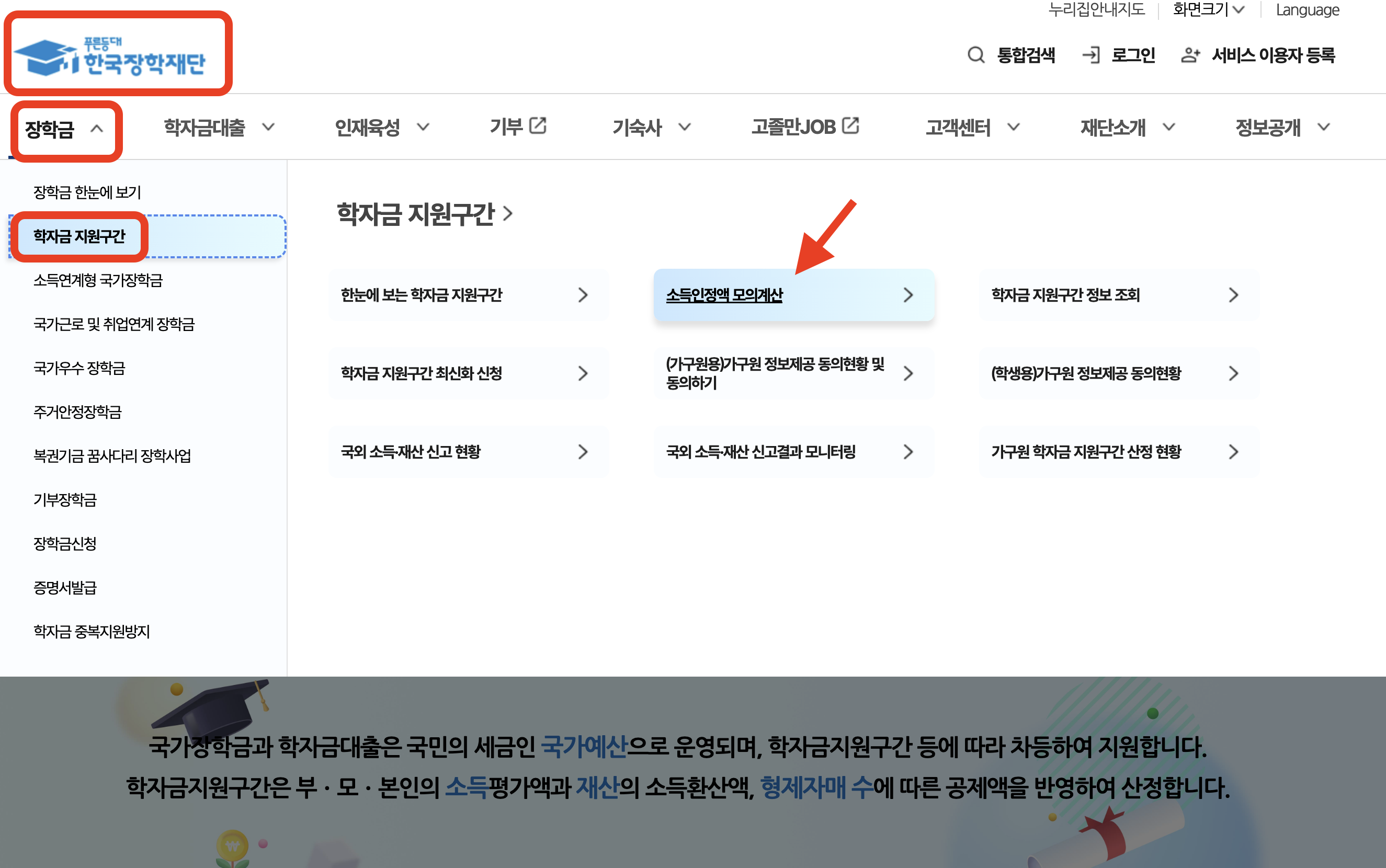This screenshot has height=868, width=1386.
Task: Open the 누리집안내지도 link
Action: point(1097,9)
